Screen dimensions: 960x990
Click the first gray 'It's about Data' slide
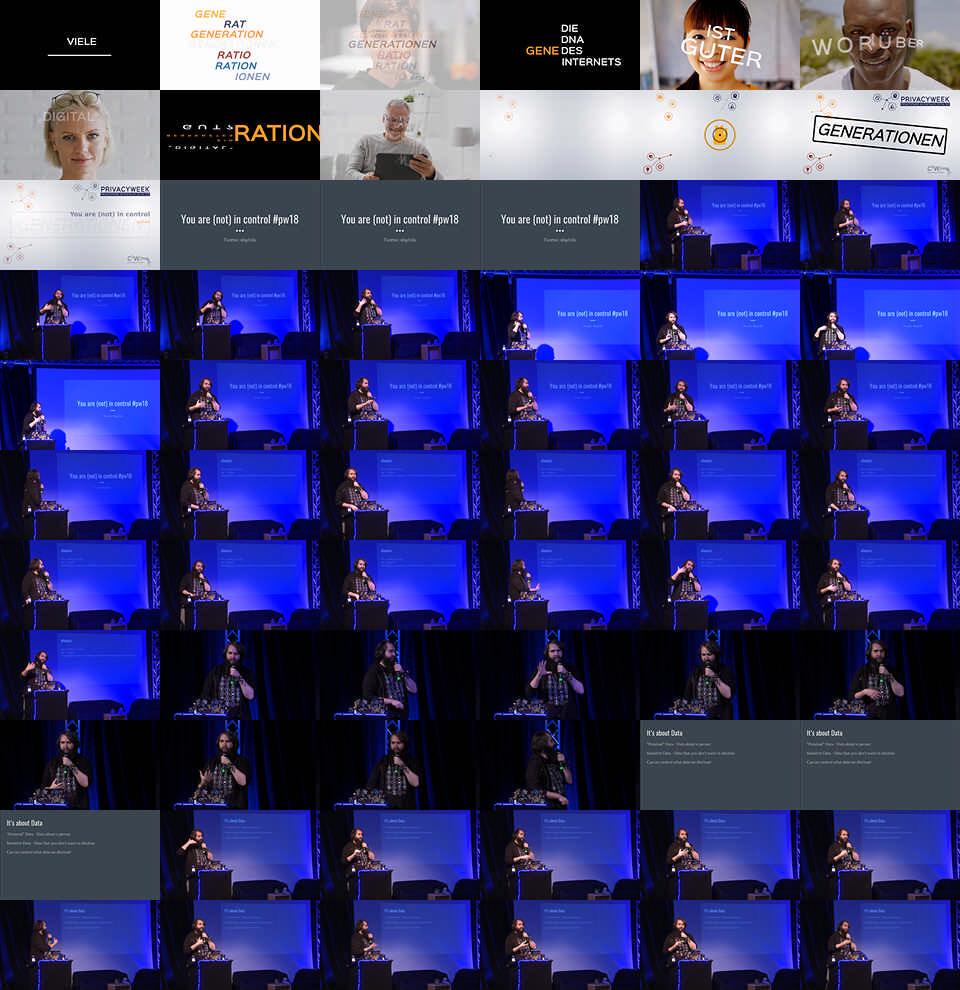(x=720, y=765)
